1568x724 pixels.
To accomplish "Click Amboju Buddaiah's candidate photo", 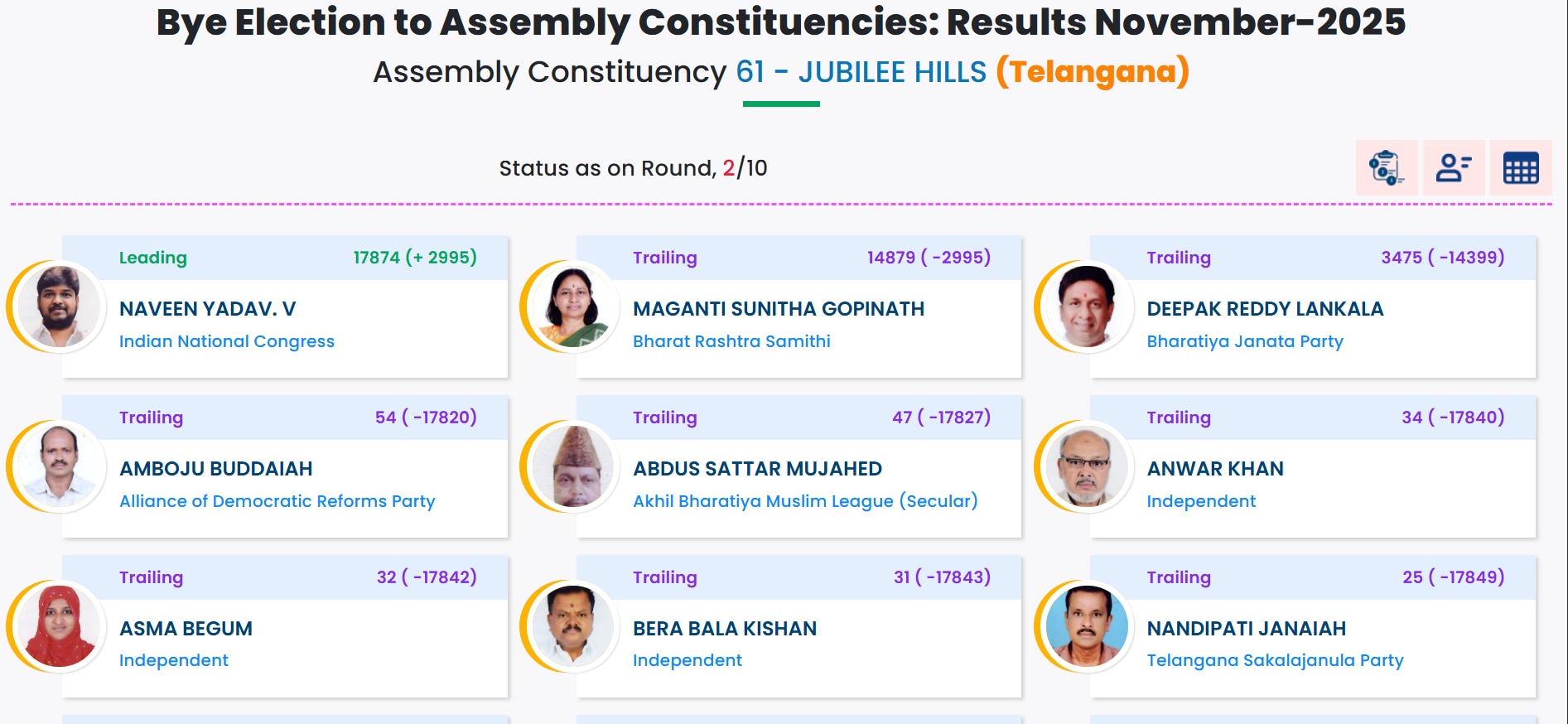I will pos(59,466).
